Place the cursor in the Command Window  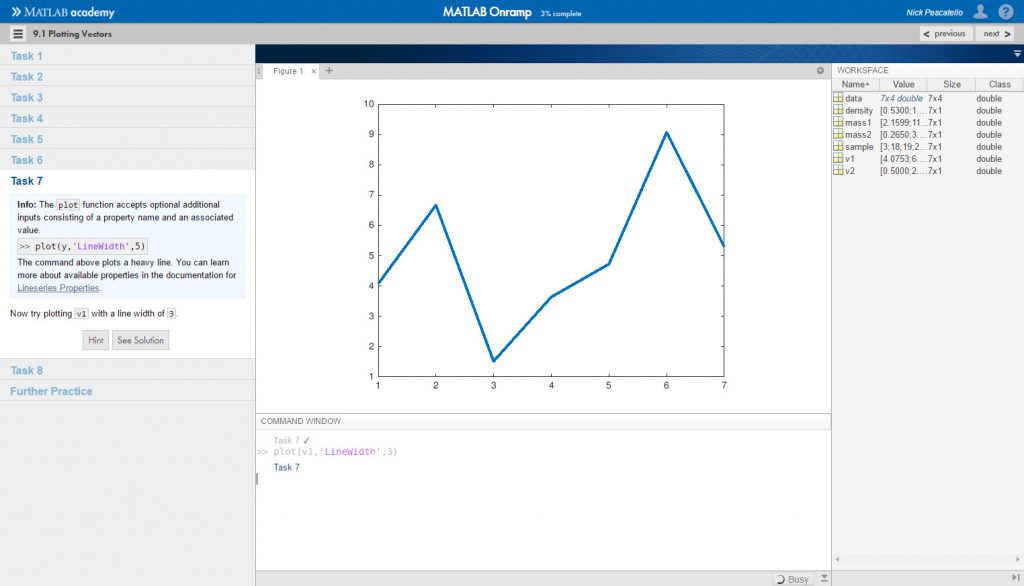pyautogui.click(x=400, y=480)
